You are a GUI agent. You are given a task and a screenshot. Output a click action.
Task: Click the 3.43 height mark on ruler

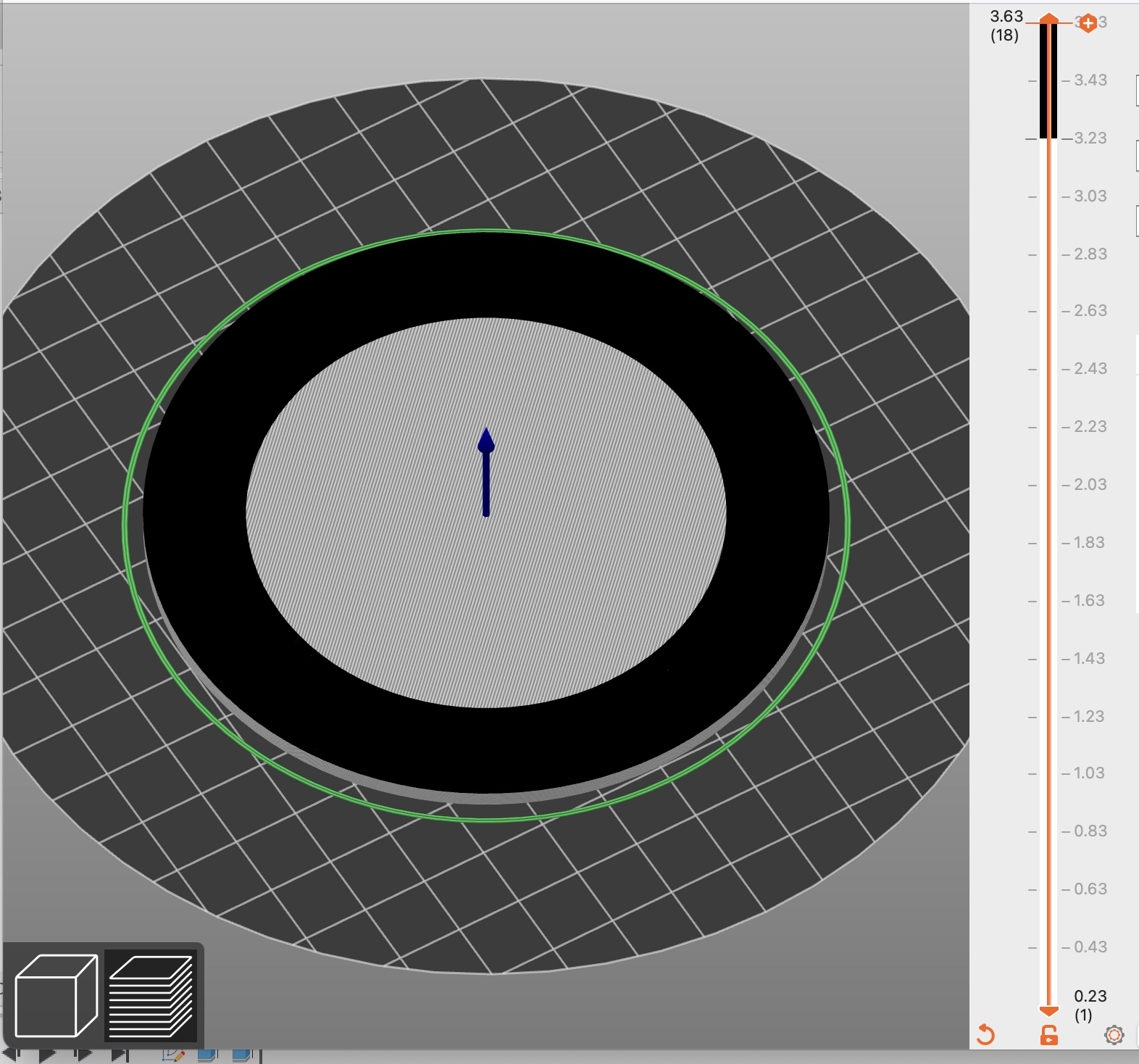[1090, 80]
